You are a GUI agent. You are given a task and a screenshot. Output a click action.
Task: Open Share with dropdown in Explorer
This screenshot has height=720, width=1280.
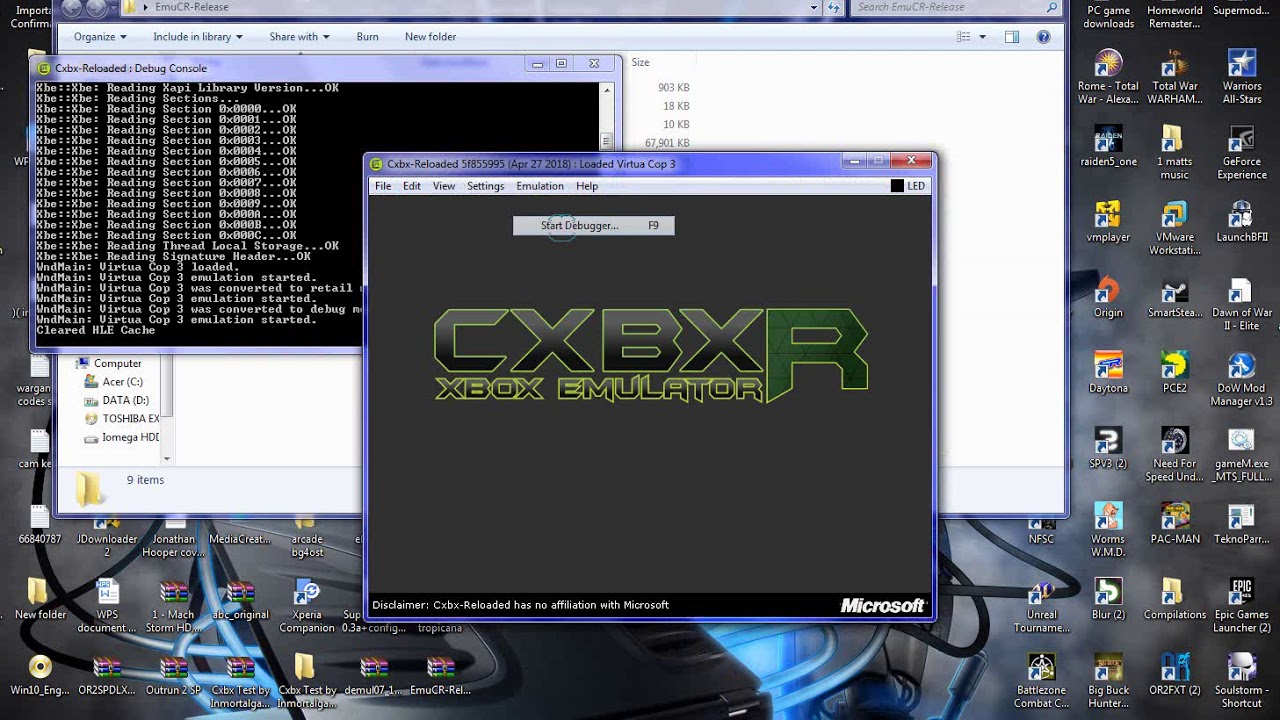click(299, 37)
